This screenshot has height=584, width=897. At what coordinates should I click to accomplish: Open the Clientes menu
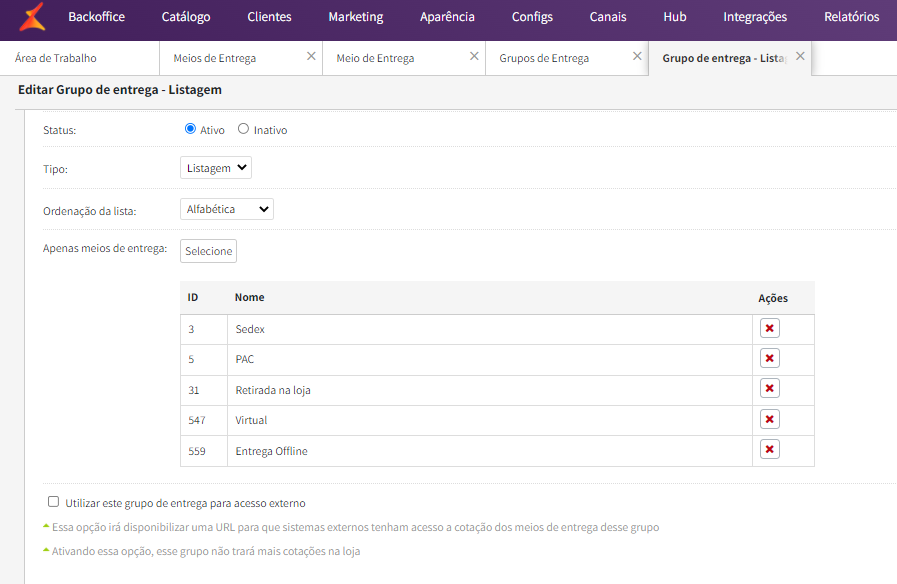coord(269,17)
